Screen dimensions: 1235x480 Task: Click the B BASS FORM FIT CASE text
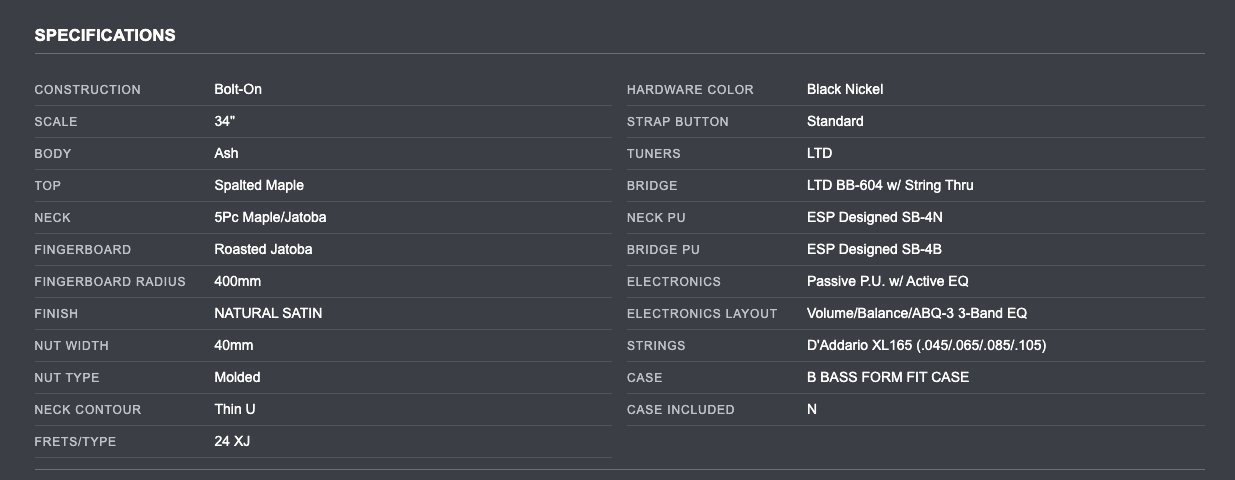[888, 377]
